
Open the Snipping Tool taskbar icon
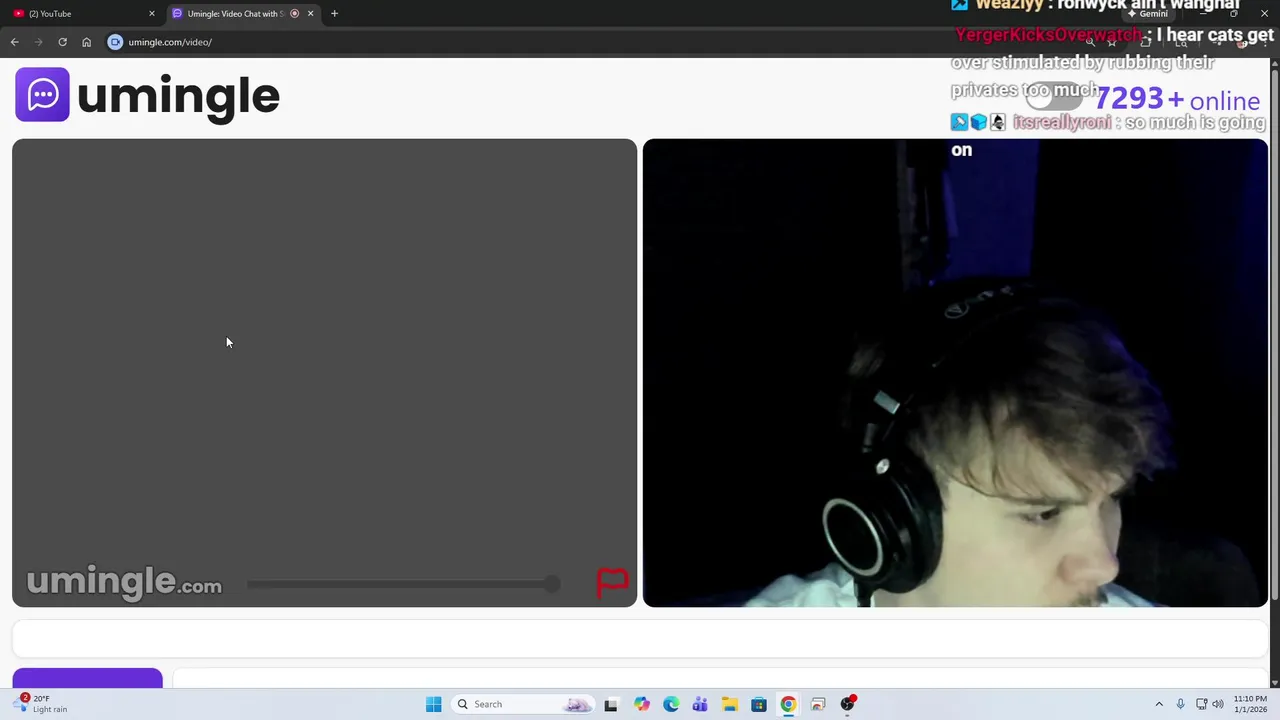click(x=818, y=704)
